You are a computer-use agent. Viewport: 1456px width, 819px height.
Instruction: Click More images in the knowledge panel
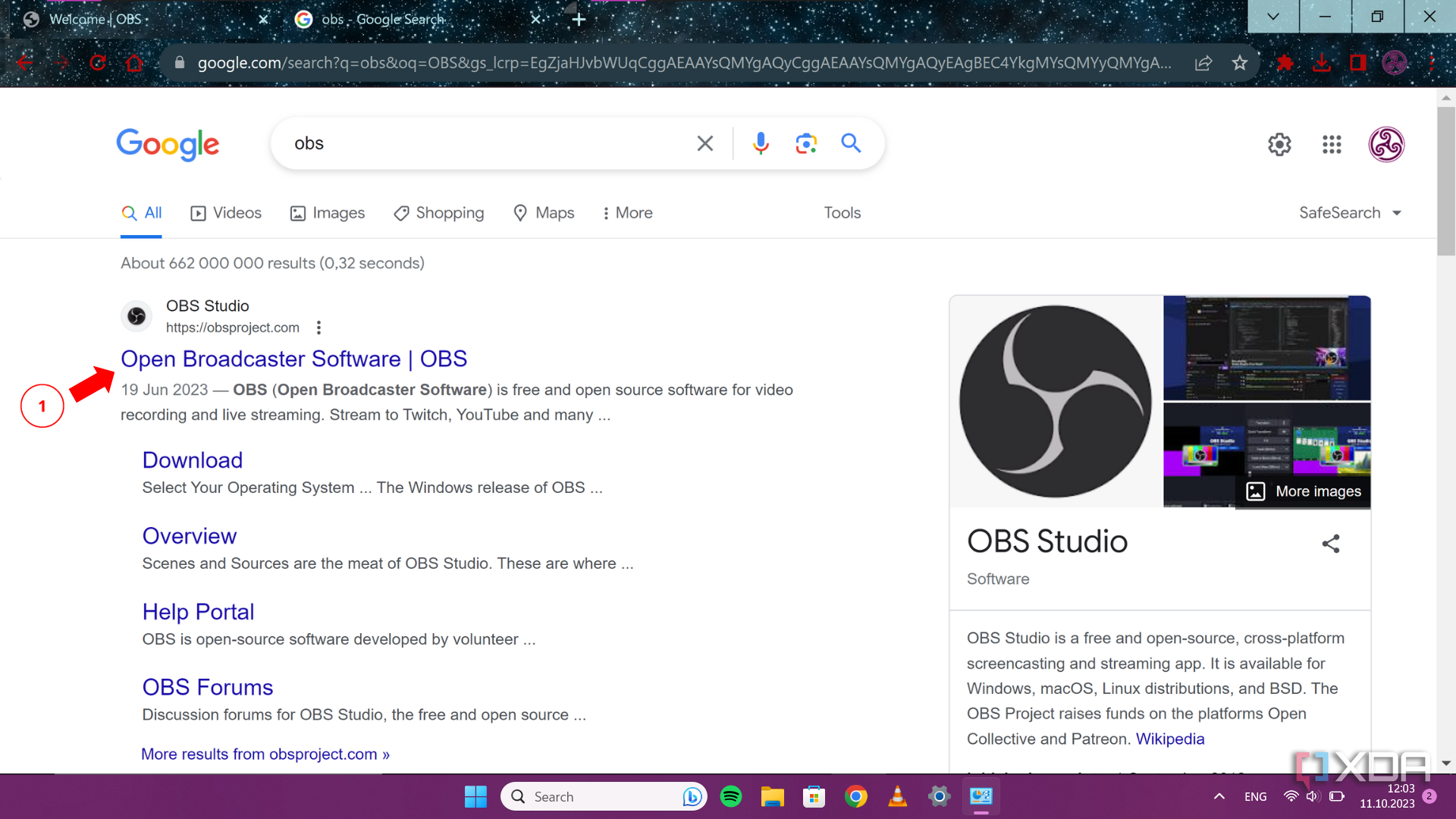point(1304,491)
